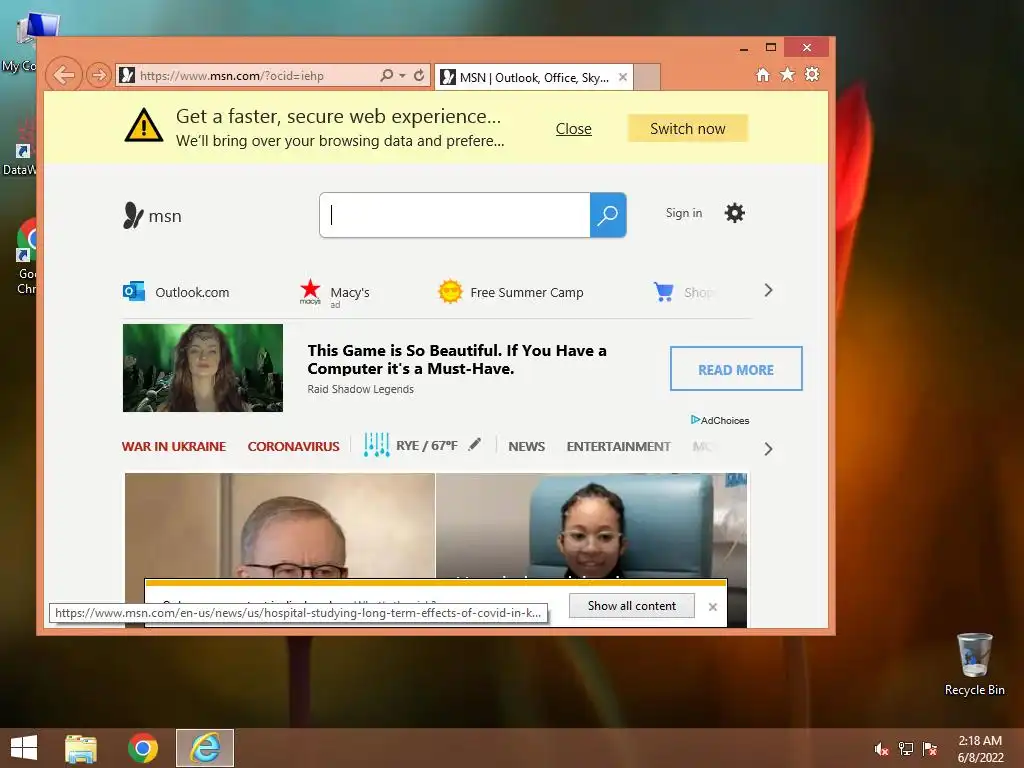Click the yellow warning triangle icon
Screen dimensions: 1024x768
(144, 125)
